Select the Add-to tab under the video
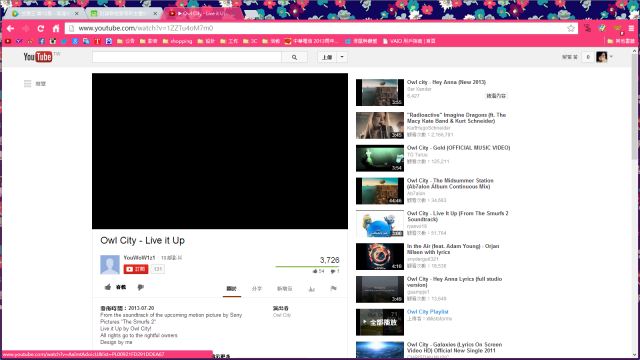 coord(285,289)
